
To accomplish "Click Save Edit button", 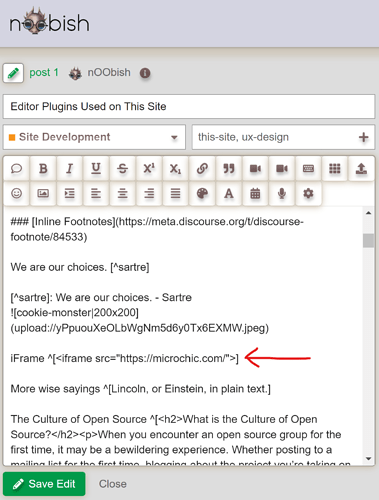I will [44, 484].
